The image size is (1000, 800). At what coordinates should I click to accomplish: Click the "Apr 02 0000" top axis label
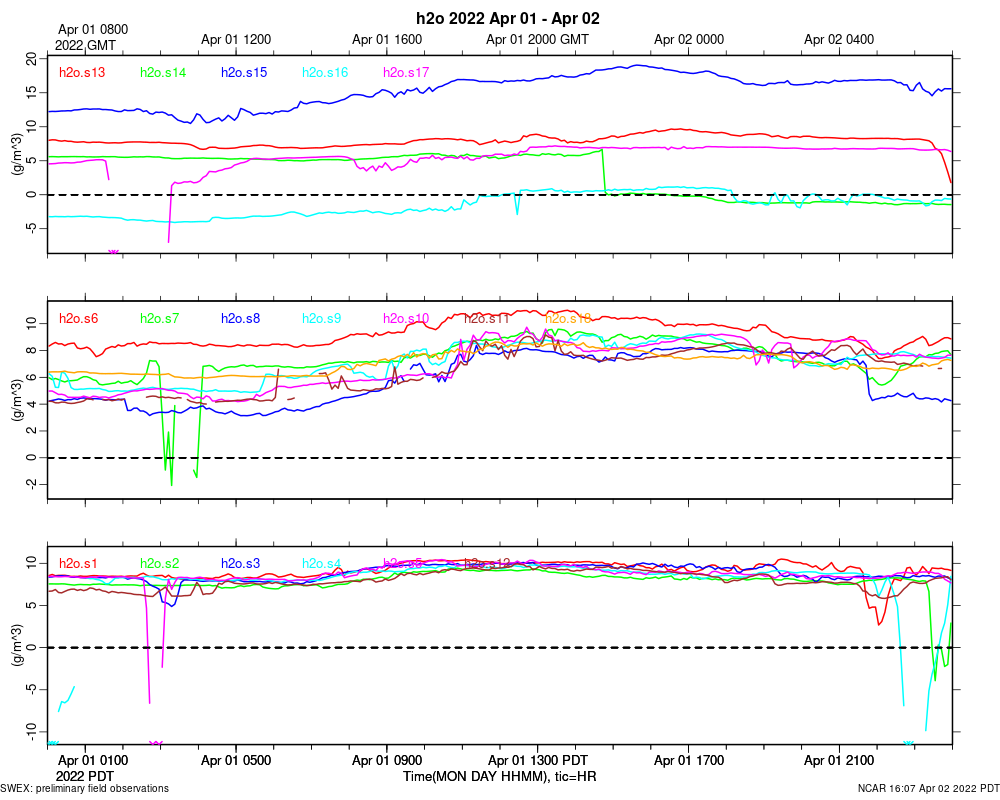pyautogui.click(x=689, y=39)
